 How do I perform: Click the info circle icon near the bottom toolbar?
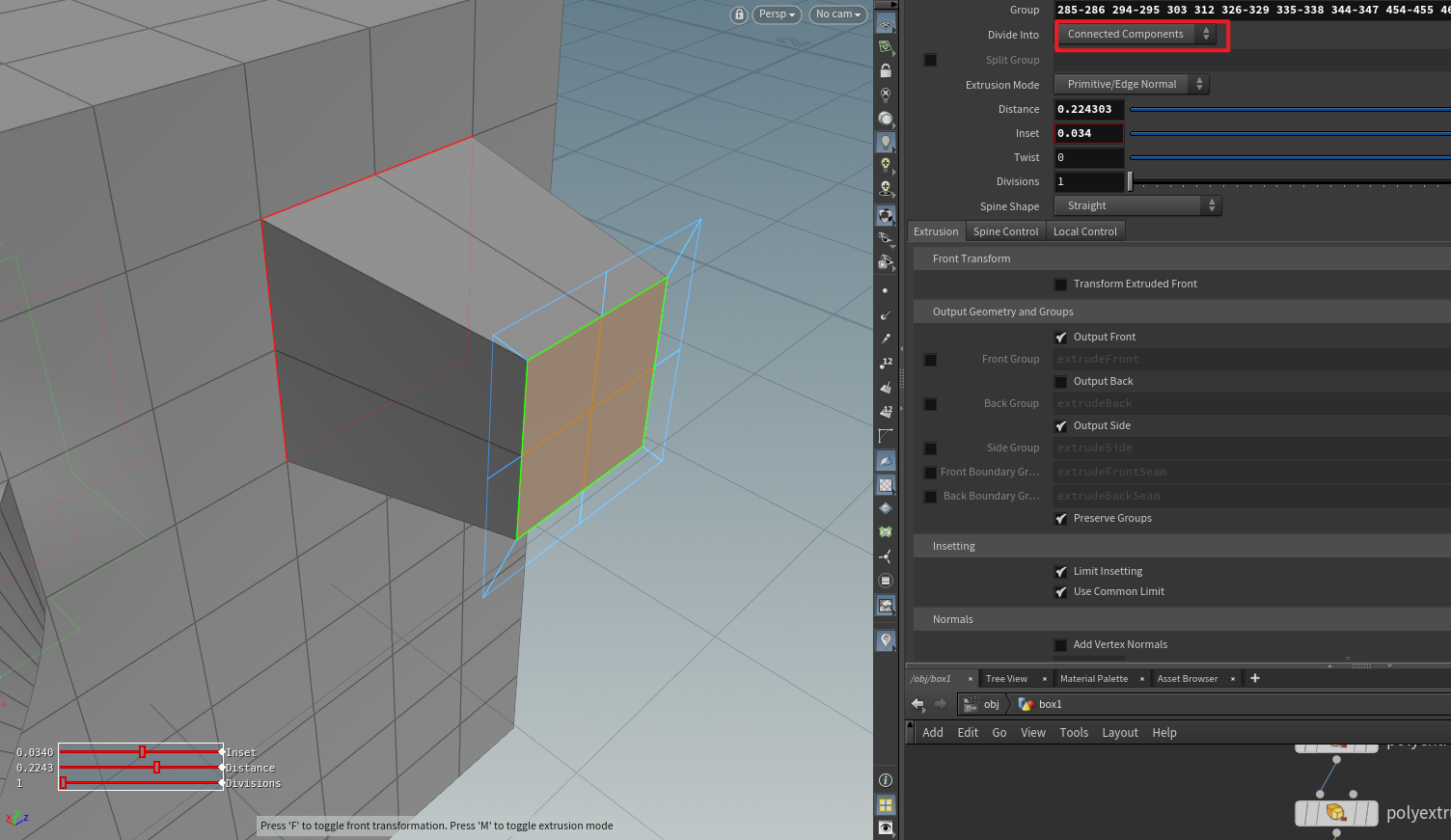coord(886,779)
